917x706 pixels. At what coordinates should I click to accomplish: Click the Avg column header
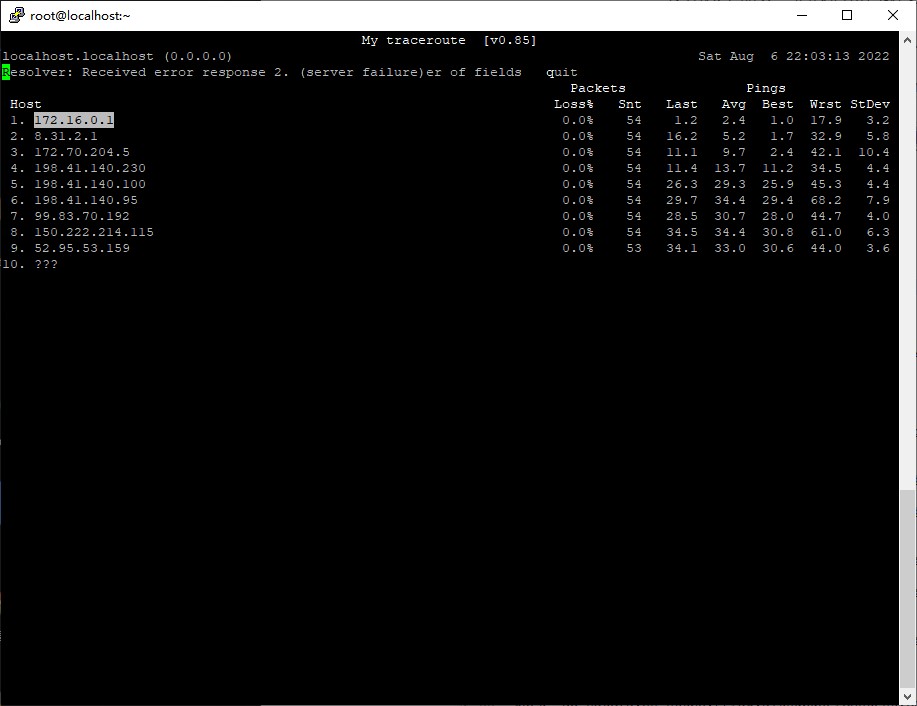click(734, 104)
